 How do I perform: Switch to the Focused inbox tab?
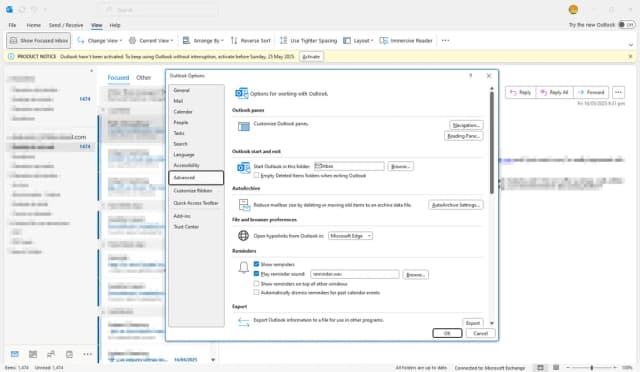[x=118, y=78]
